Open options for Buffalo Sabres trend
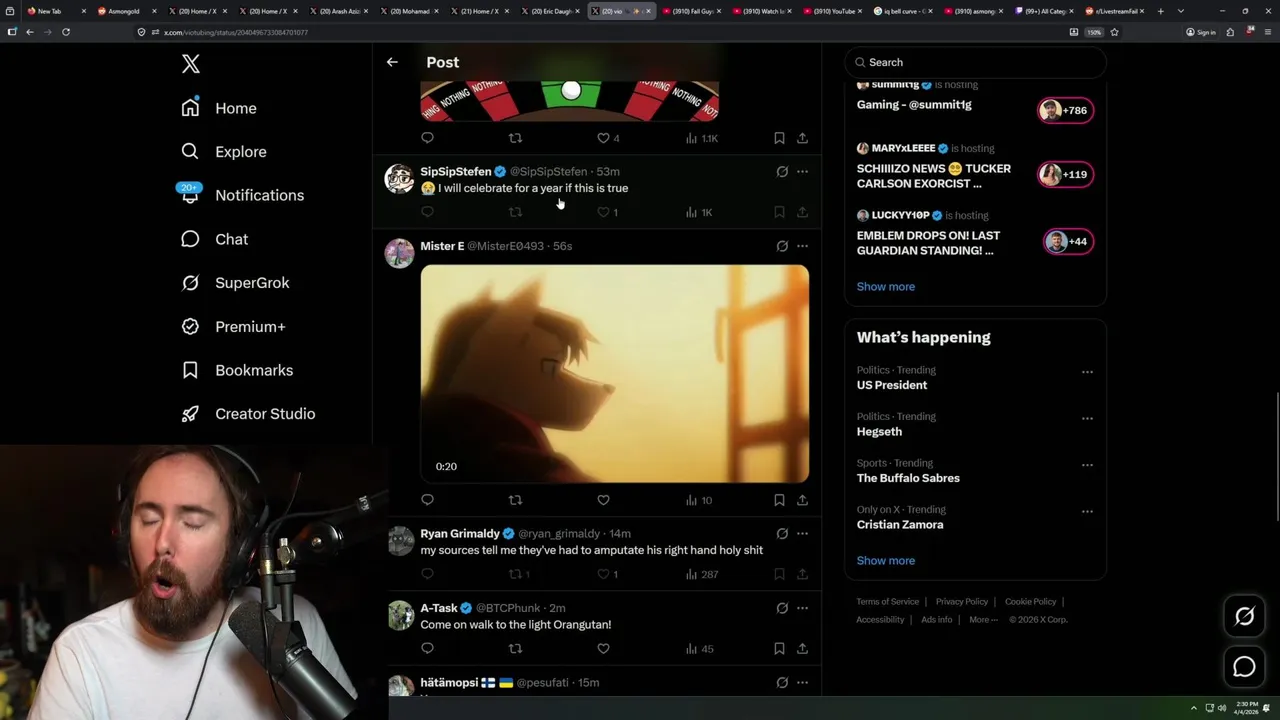Viewport: 1280px width, 720px height. [1087, 465]
